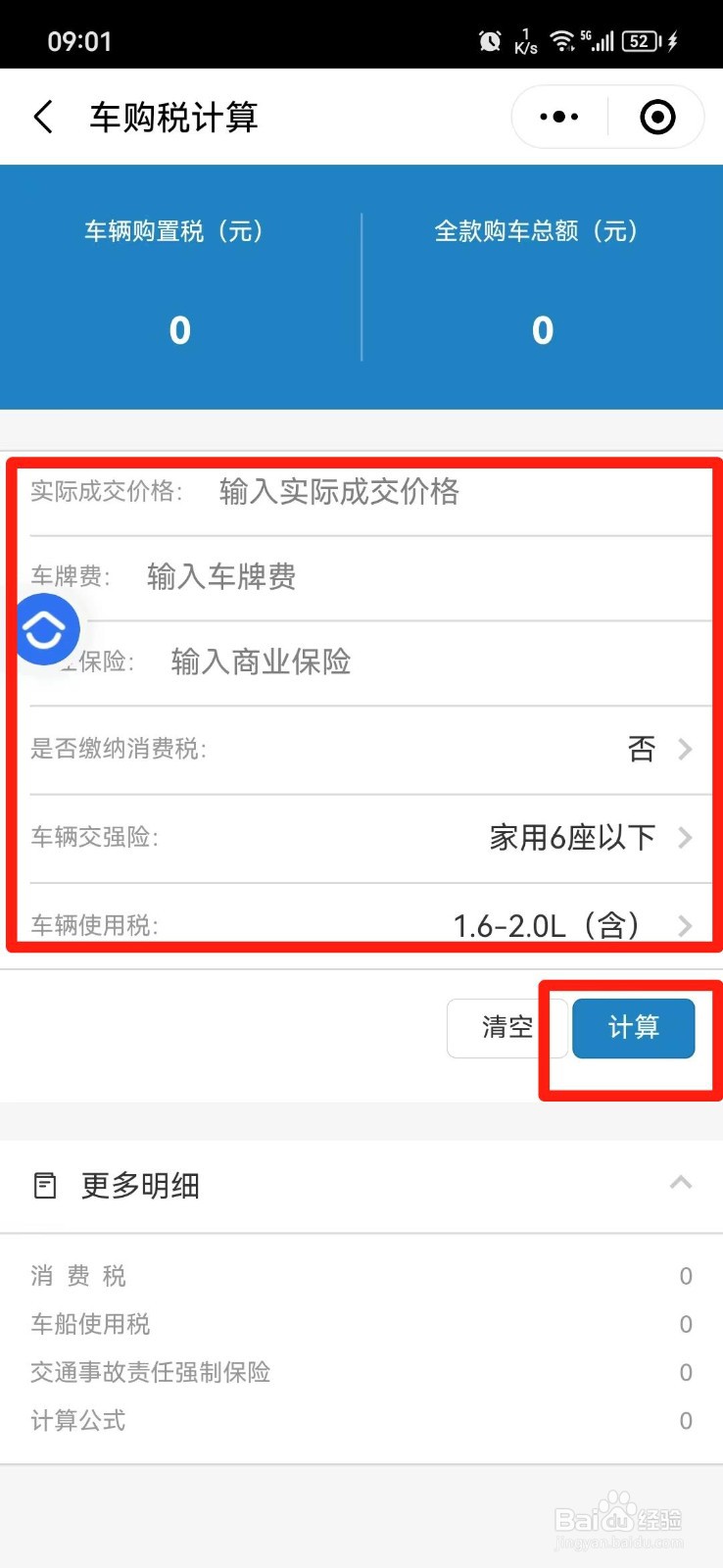Screen dimensions: 723x1568
Task: Focus the 实际成交价格 input field
Action: point(361,492)
